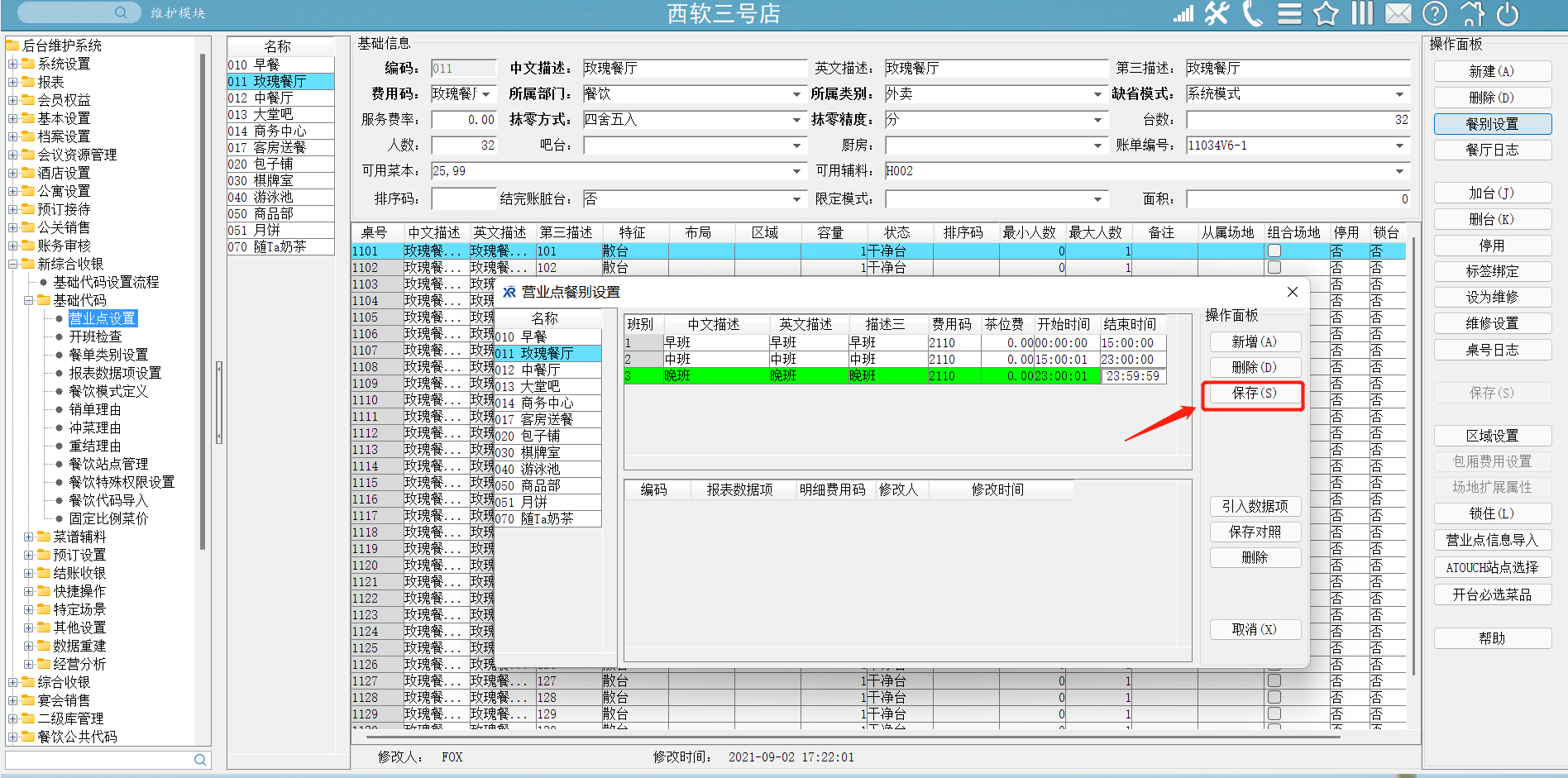Expand the 综合收银 tree node
Image resolution: width=1568 pixels, height=778 pixels.
(x=12, y=682)
